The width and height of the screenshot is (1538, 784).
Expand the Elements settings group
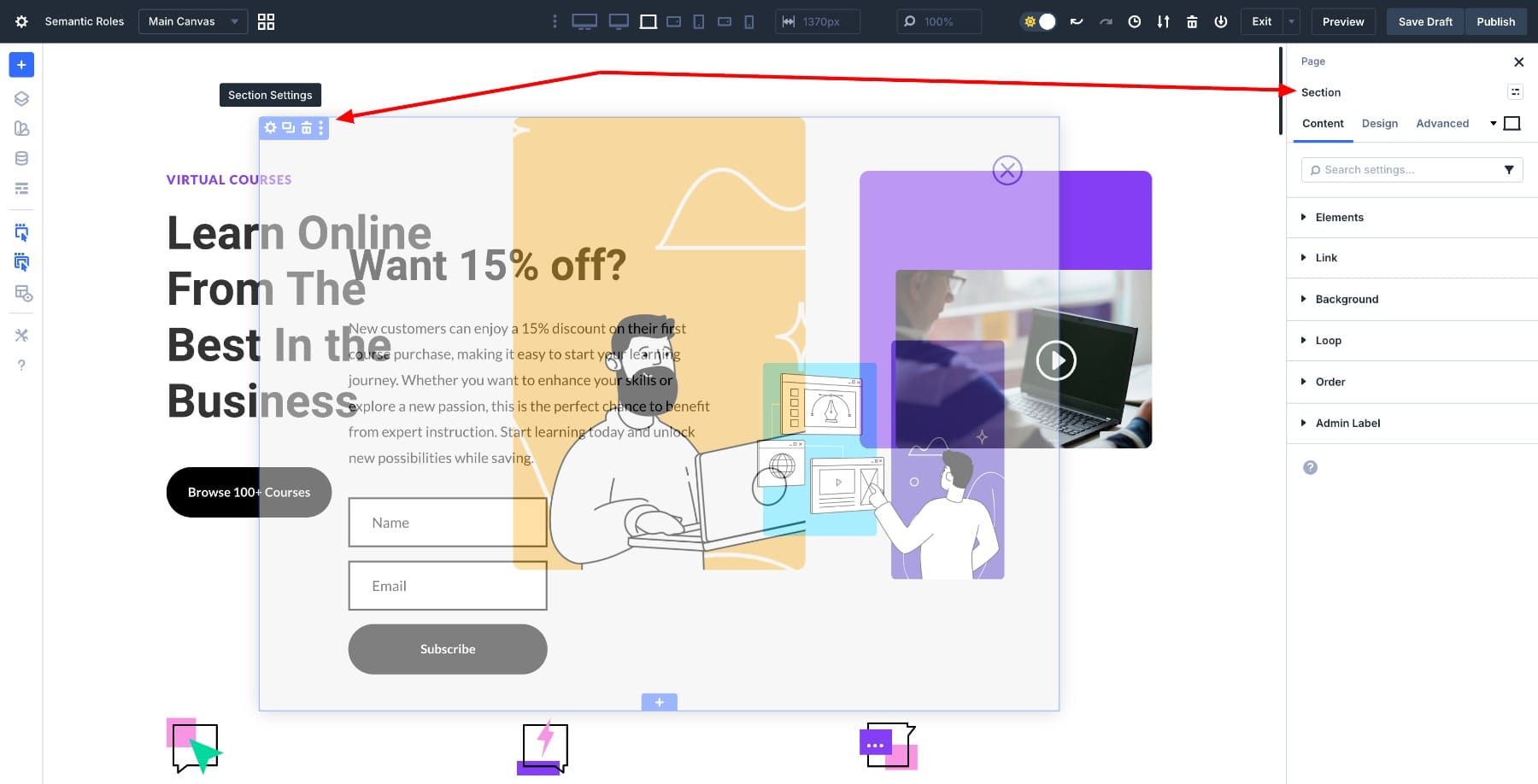pos(1339,217)
